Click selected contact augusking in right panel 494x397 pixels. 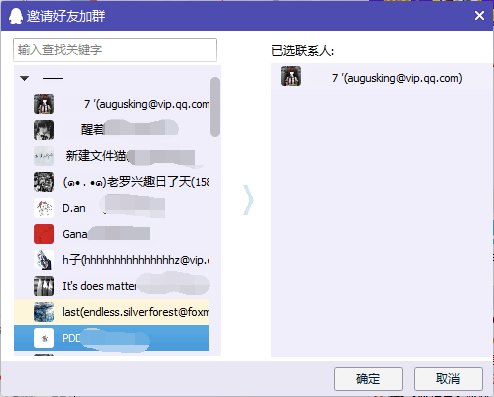382,76
